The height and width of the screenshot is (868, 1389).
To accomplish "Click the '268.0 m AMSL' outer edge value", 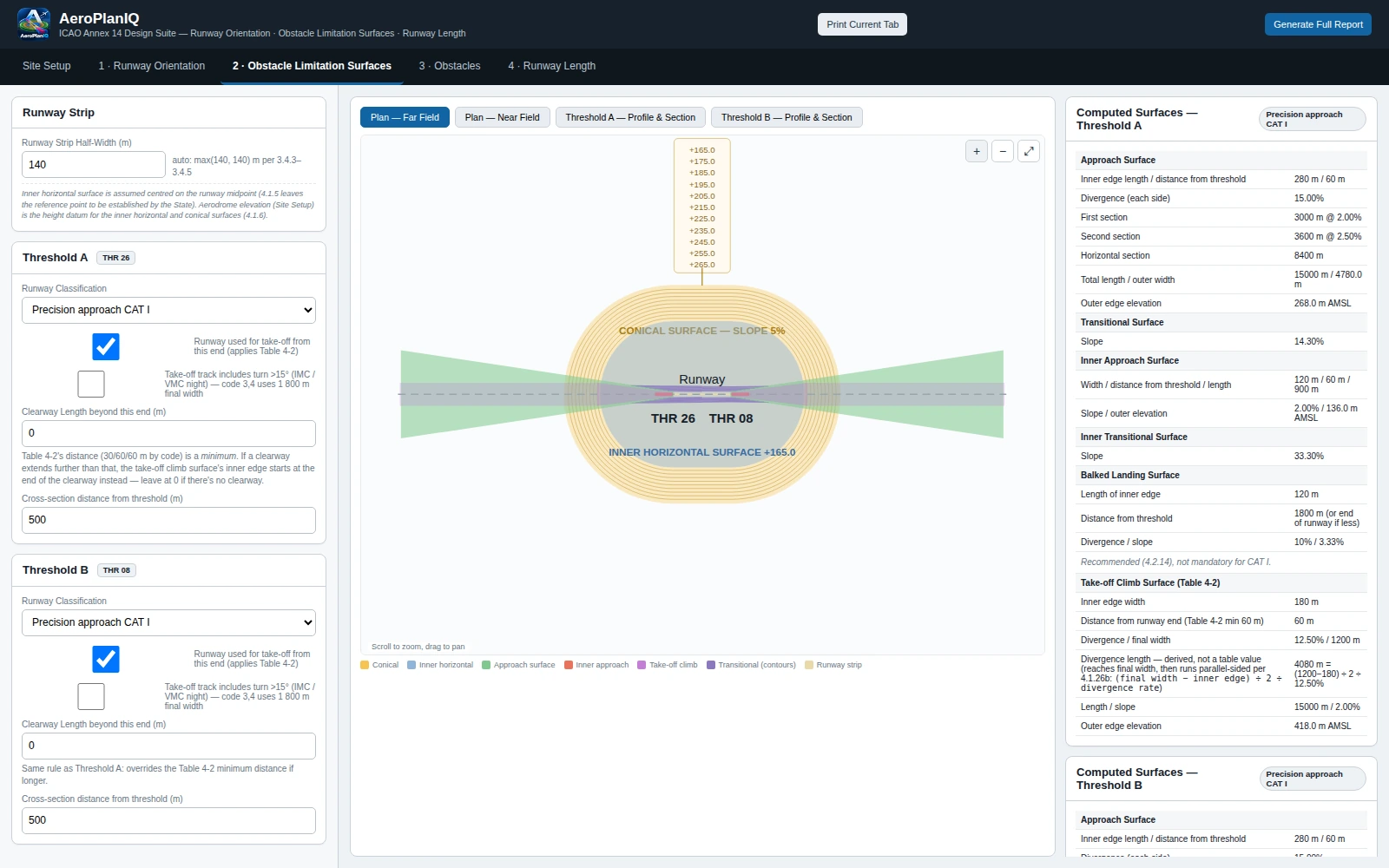I will click(1322, 303).
